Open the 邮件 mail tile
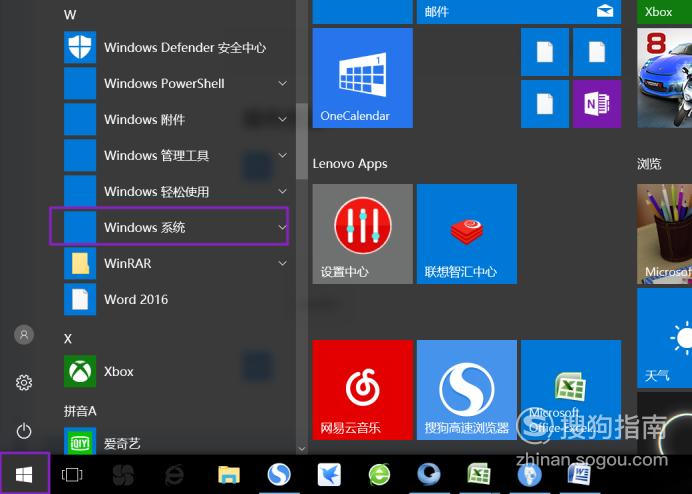692x494 pixels. [519, 11]
